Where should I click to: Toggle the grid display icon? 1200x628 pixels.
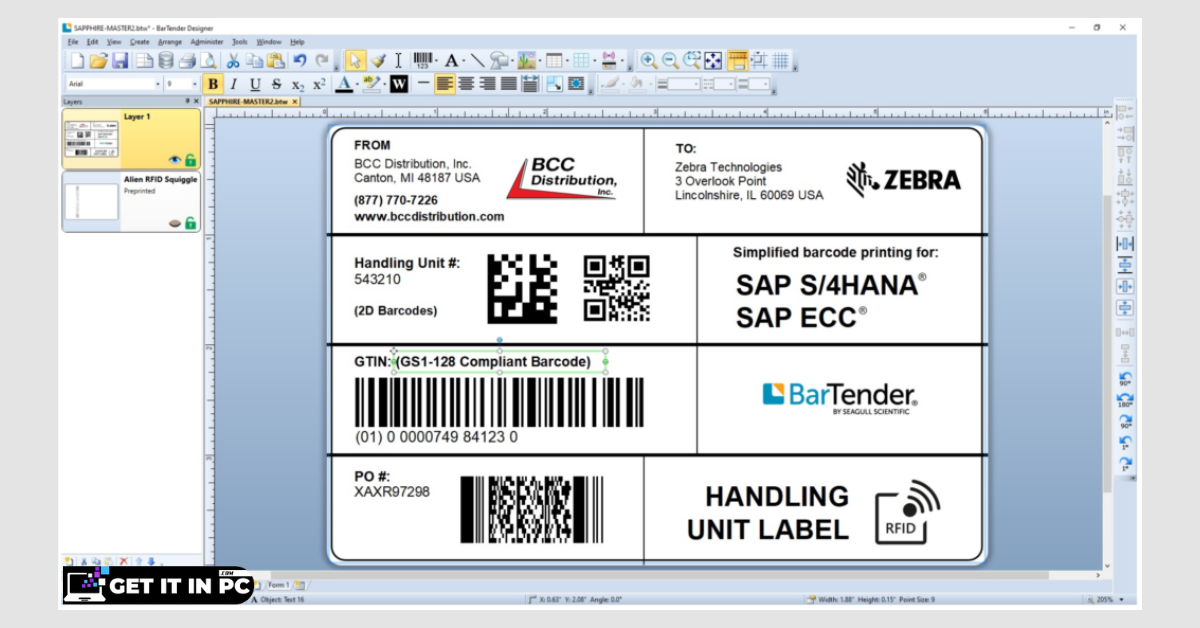[781, 61]
